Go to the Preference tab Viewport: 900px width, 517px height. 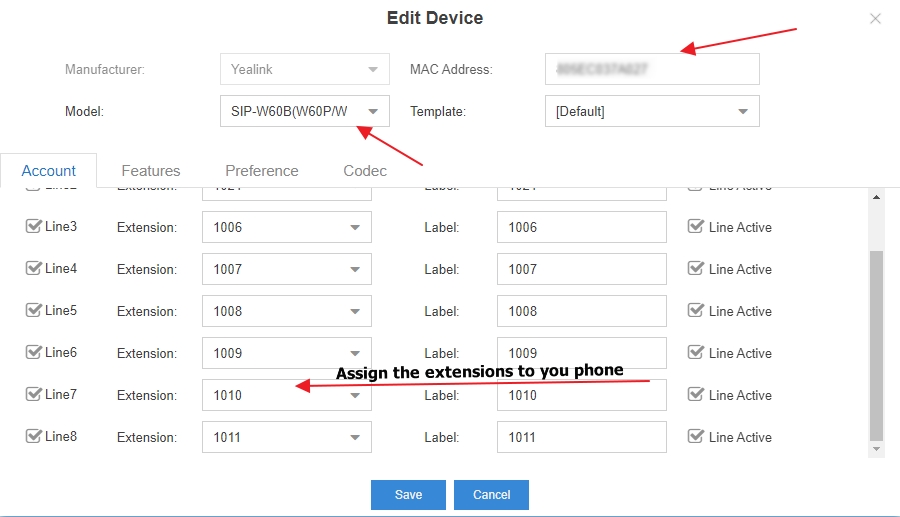(x=262, y=171)
